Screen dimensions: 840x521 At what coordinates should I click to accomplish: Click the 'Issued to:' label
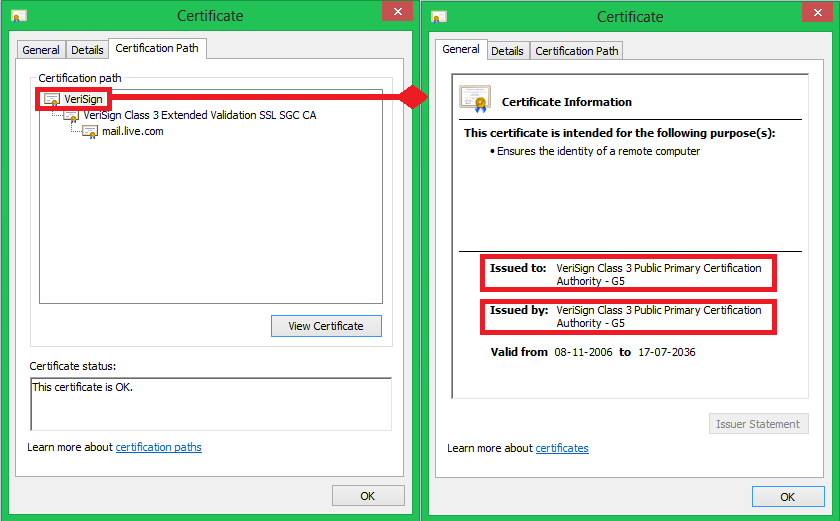(x=518, y=268)
